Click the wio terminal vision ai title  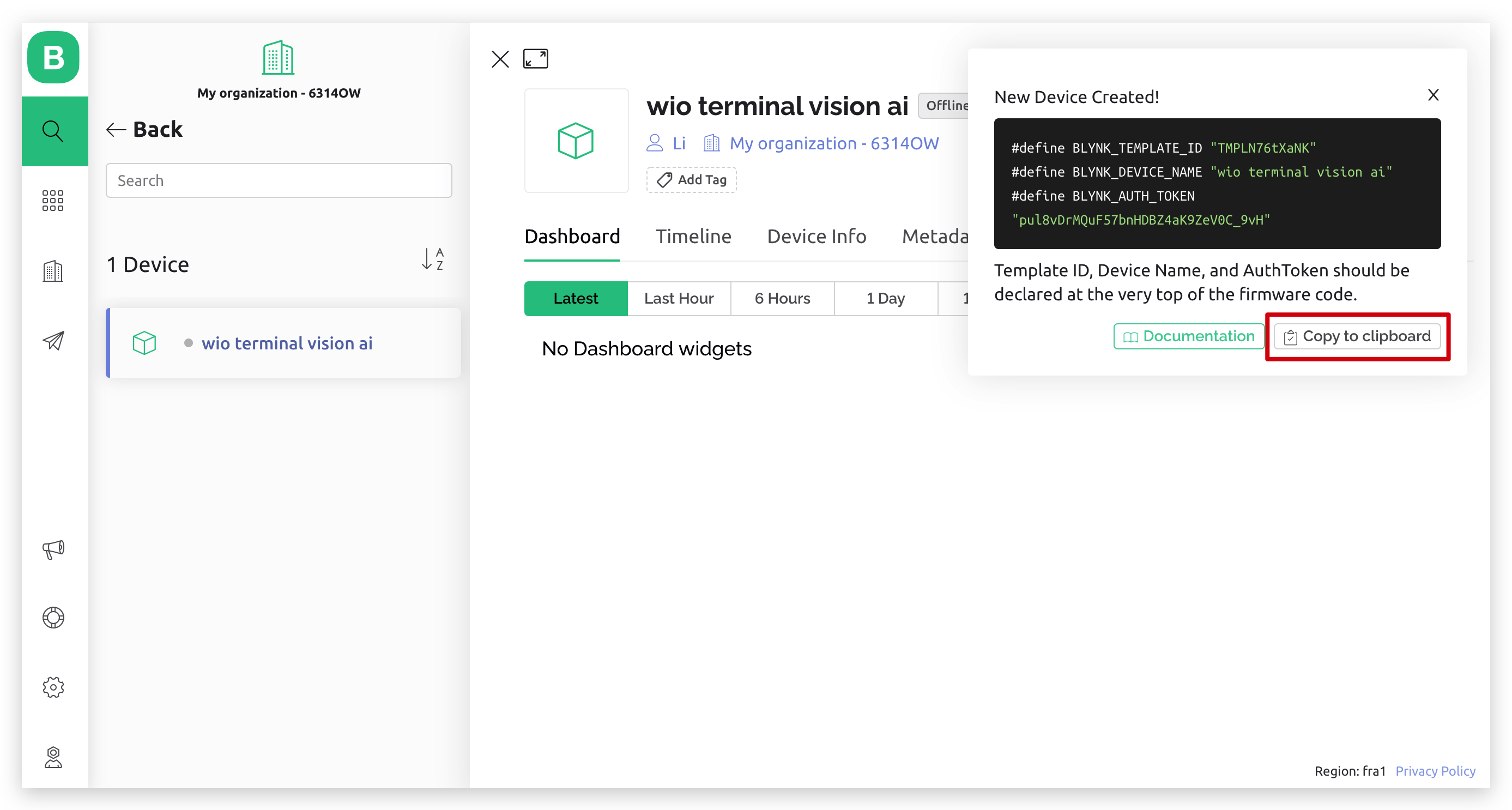(777, 106)
